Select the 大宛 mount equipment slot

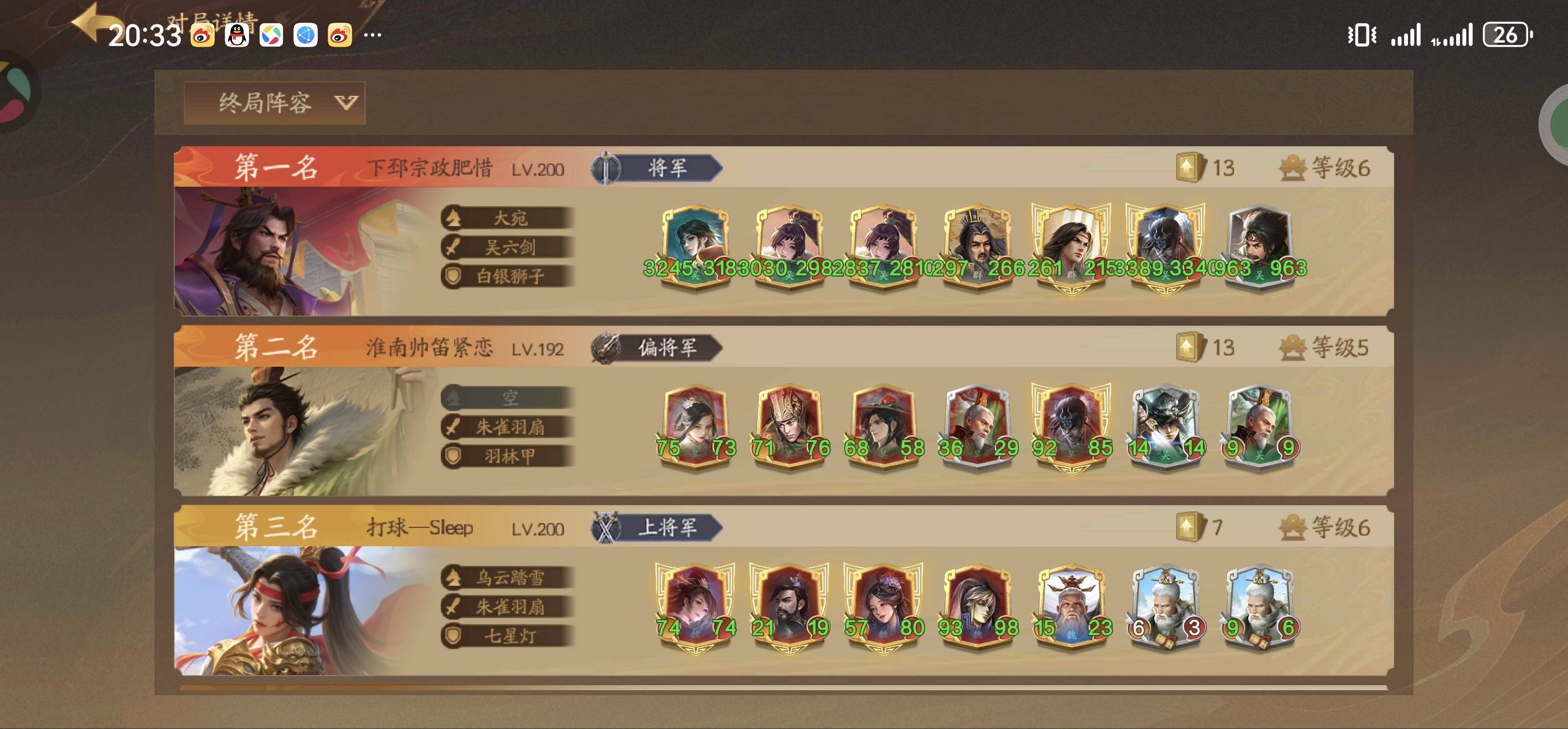click(508, 218)
